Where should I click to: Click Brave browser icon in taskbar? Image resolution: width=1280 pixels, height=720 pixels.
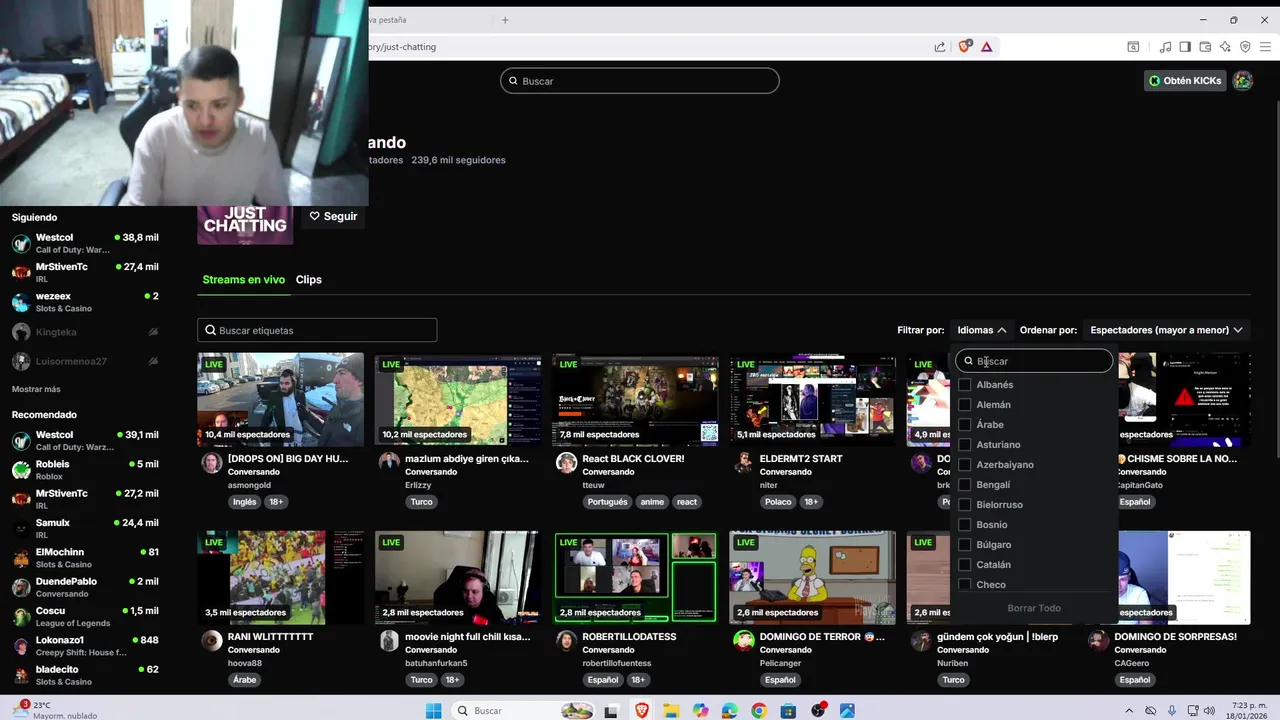(x=641, y=711)
